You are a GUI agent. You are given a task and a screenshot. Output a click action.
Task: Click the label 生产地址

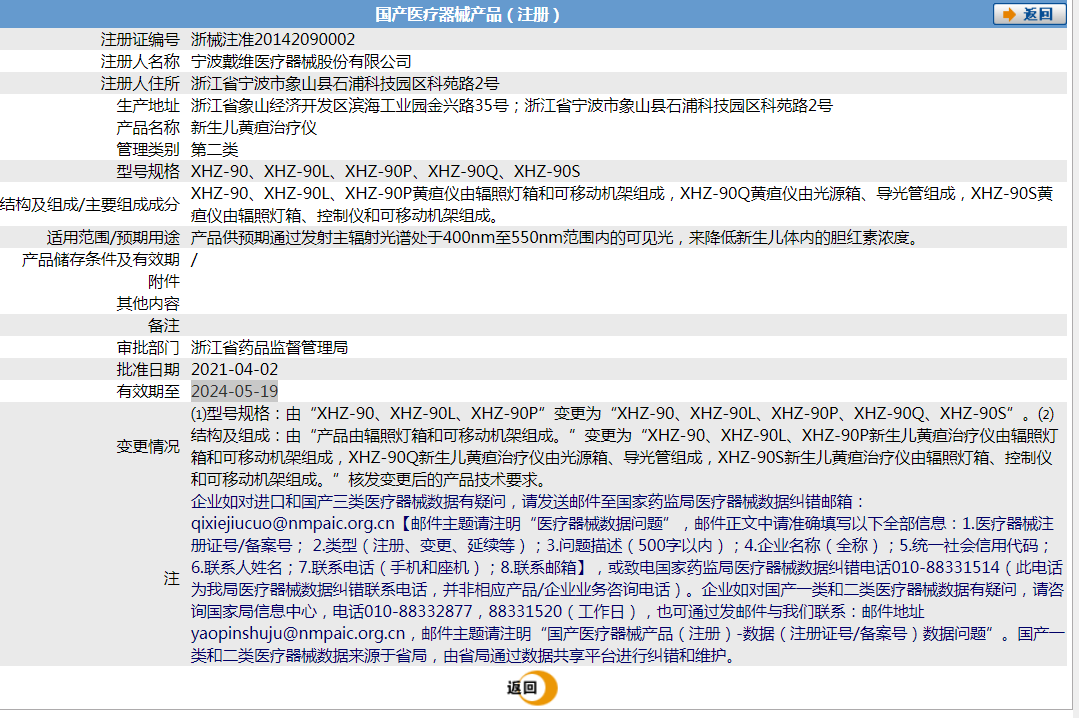click(148, 105)
